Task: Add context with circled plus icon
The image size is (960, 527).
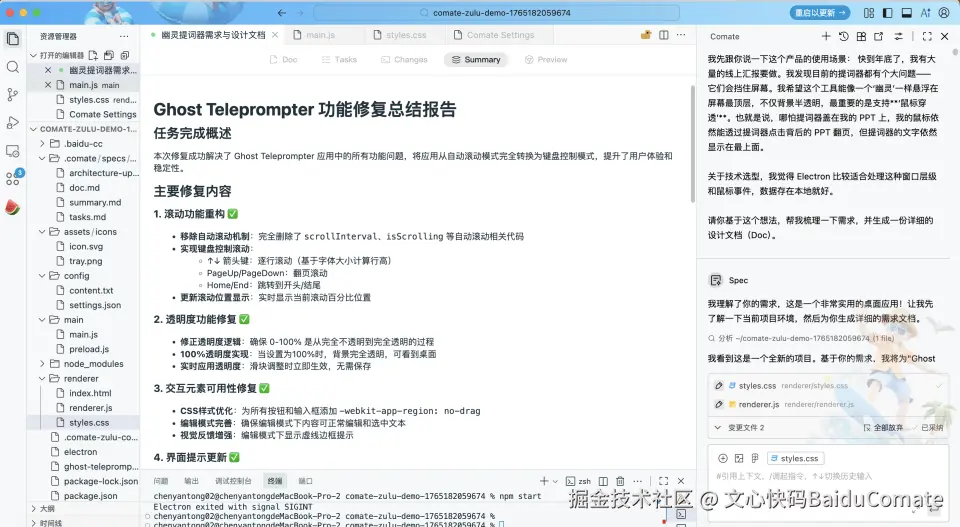Action: click(x=722, y=458)
